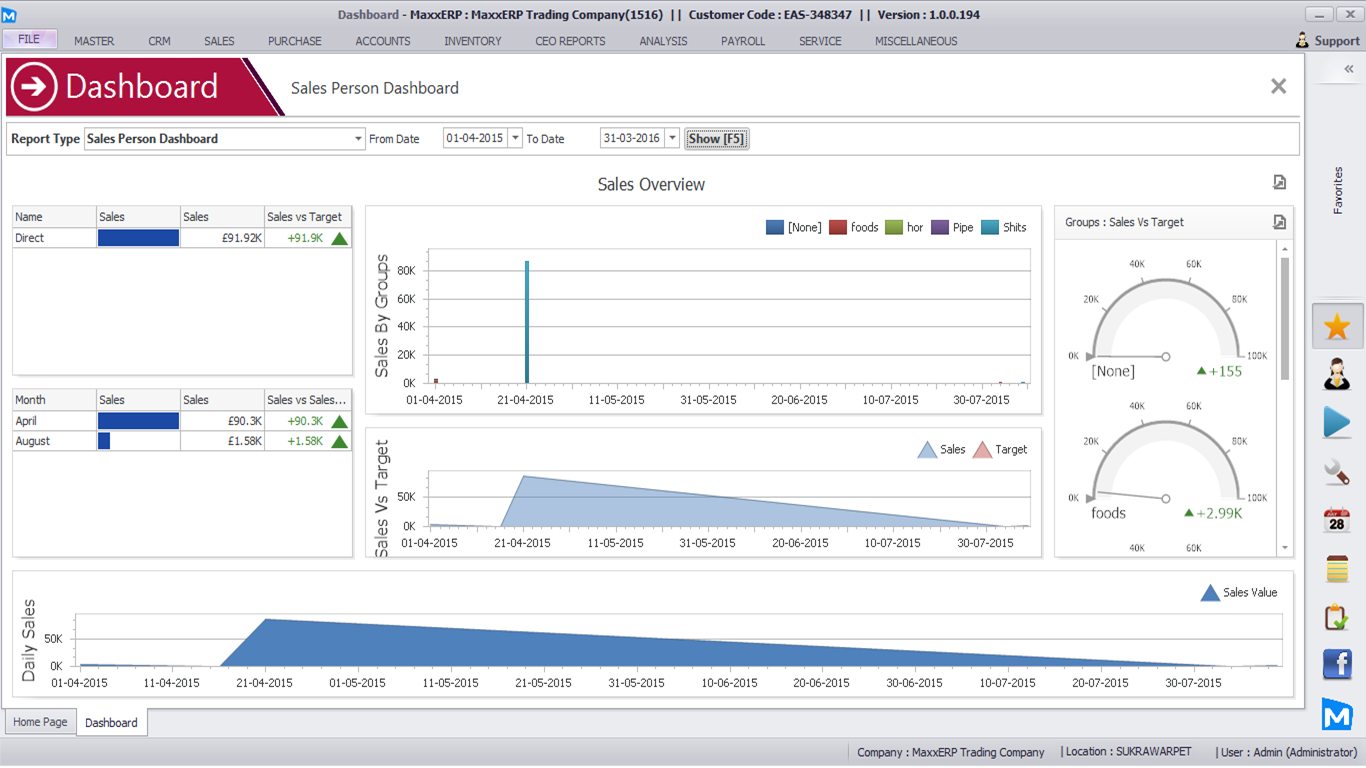The image size is (1366, 768).
Task: Export the Groups Sales Vs Target panel
Action: (x=1279, y=222)
